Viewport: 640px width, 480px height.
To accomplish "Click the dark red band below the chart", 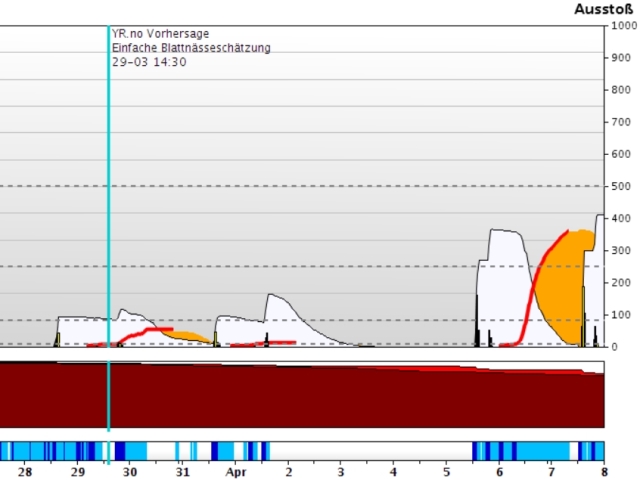I will (300, 400).
